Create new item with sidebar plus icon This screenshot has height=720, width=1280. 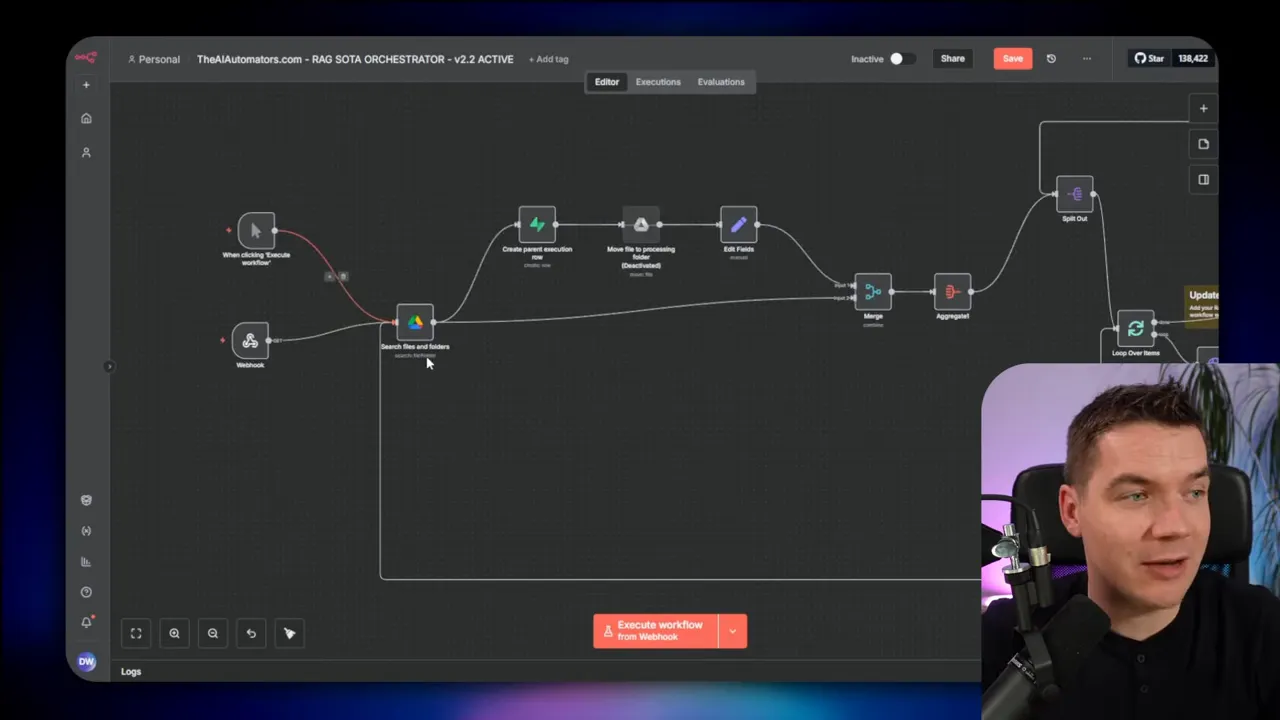[x=86, y=85]
